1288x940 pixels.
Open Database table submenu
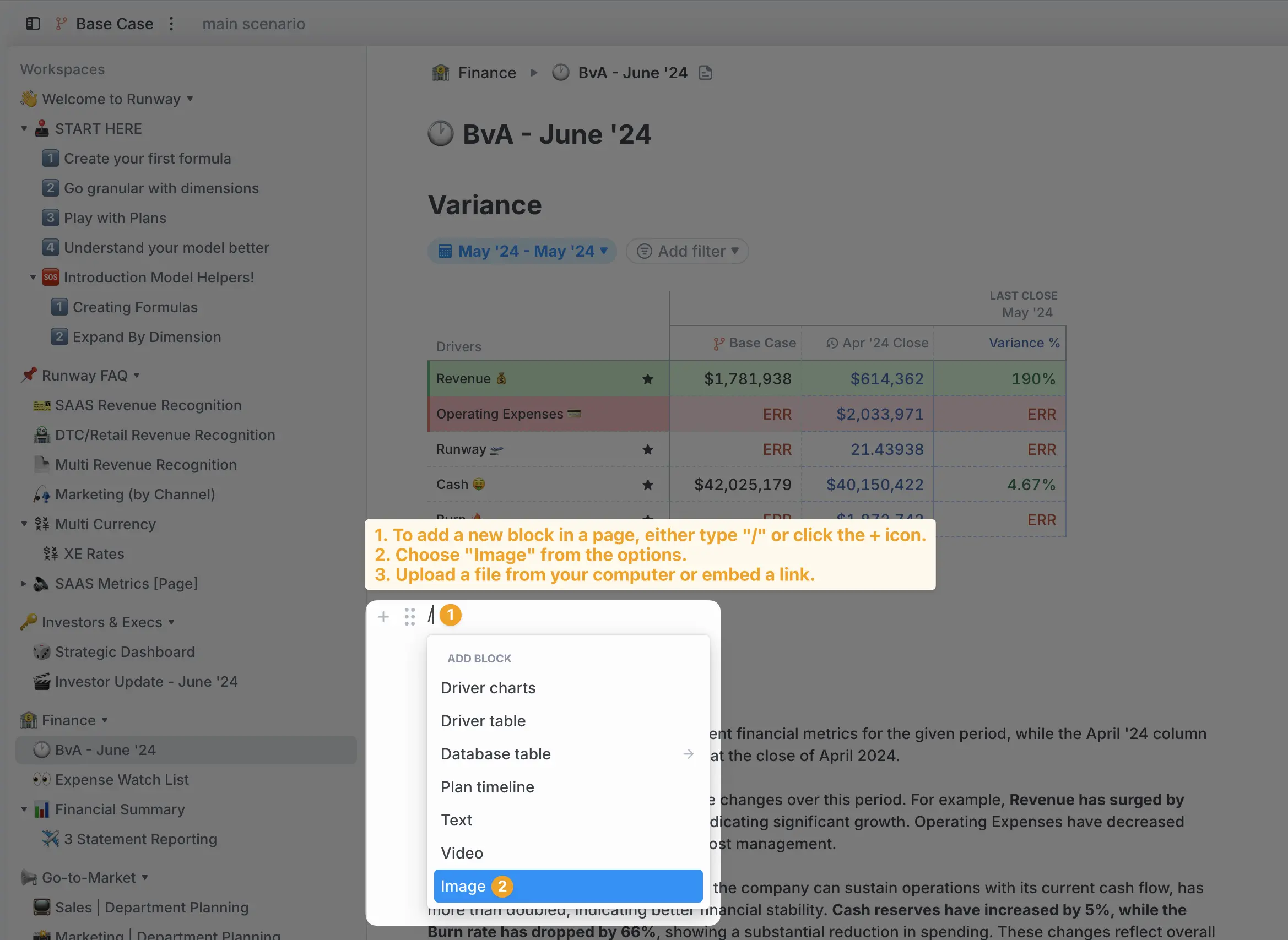[568, 754]
